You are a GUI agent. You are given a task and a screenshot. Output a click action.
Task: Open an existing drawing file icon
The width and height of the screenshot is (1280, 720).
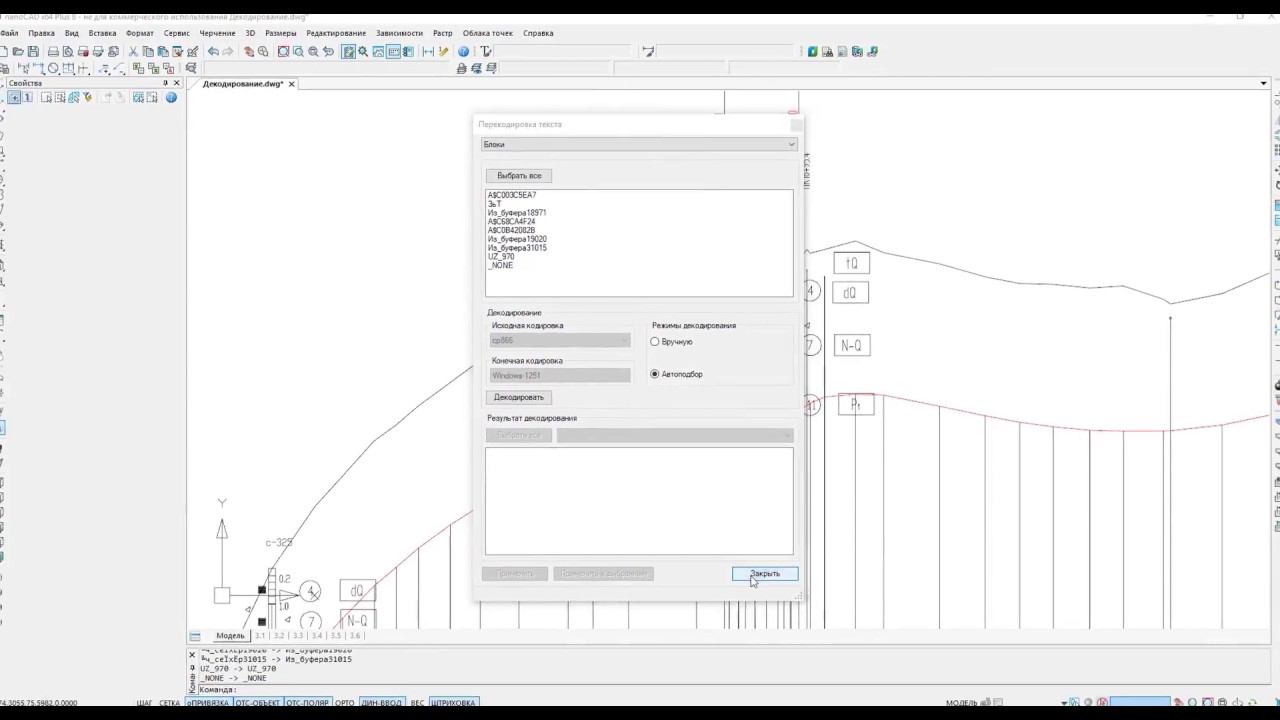(x=18, y=52)
